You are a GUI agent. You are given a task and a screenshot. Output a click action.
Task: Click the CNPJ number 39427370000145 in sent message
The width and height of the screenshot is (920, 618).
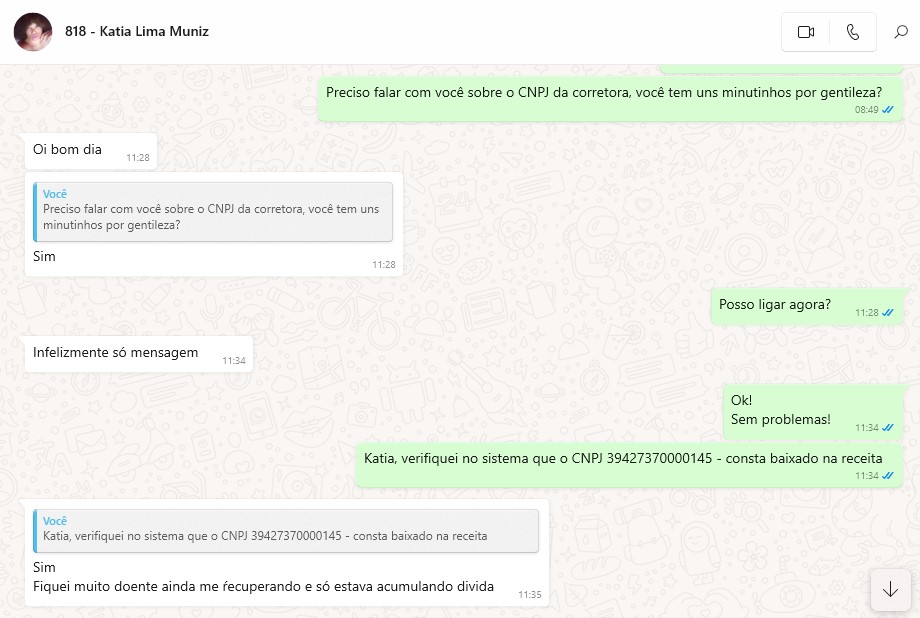(x=659, y=458)
